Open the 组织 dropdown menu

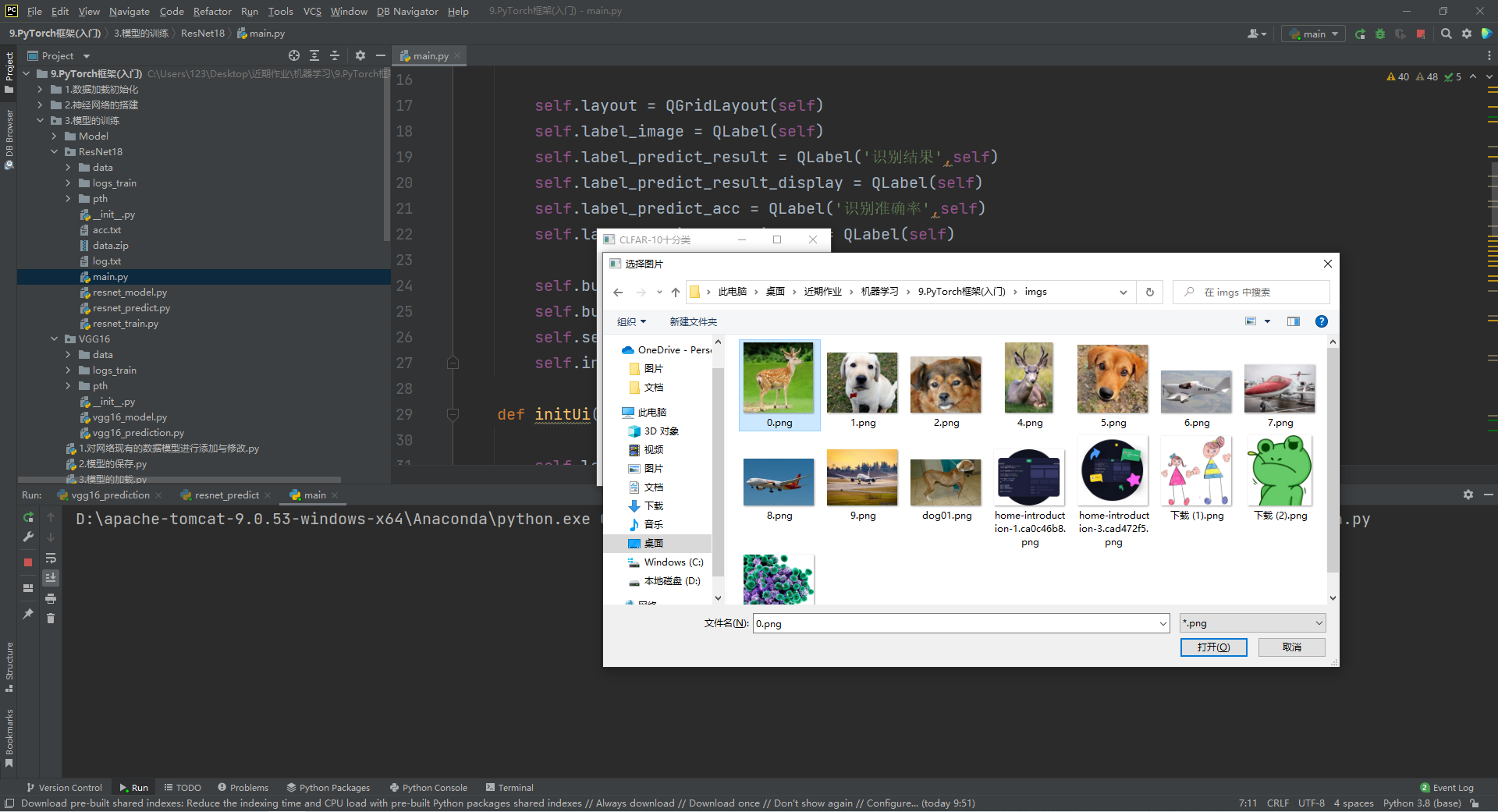[x=631, y=321]
